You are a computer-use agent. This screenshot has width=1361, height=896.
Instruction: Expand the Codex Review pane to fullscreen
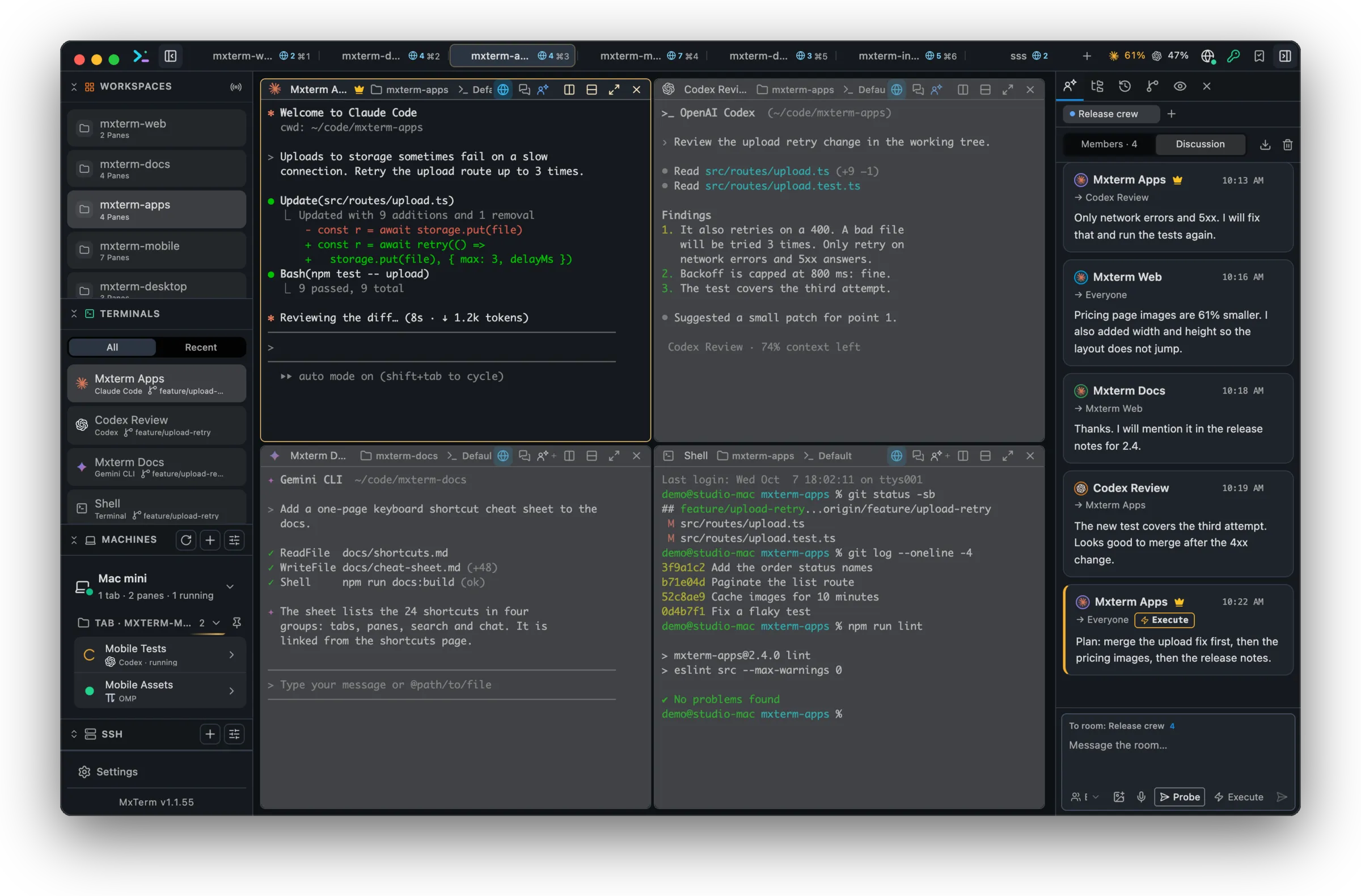click(x=1008, y=90)
